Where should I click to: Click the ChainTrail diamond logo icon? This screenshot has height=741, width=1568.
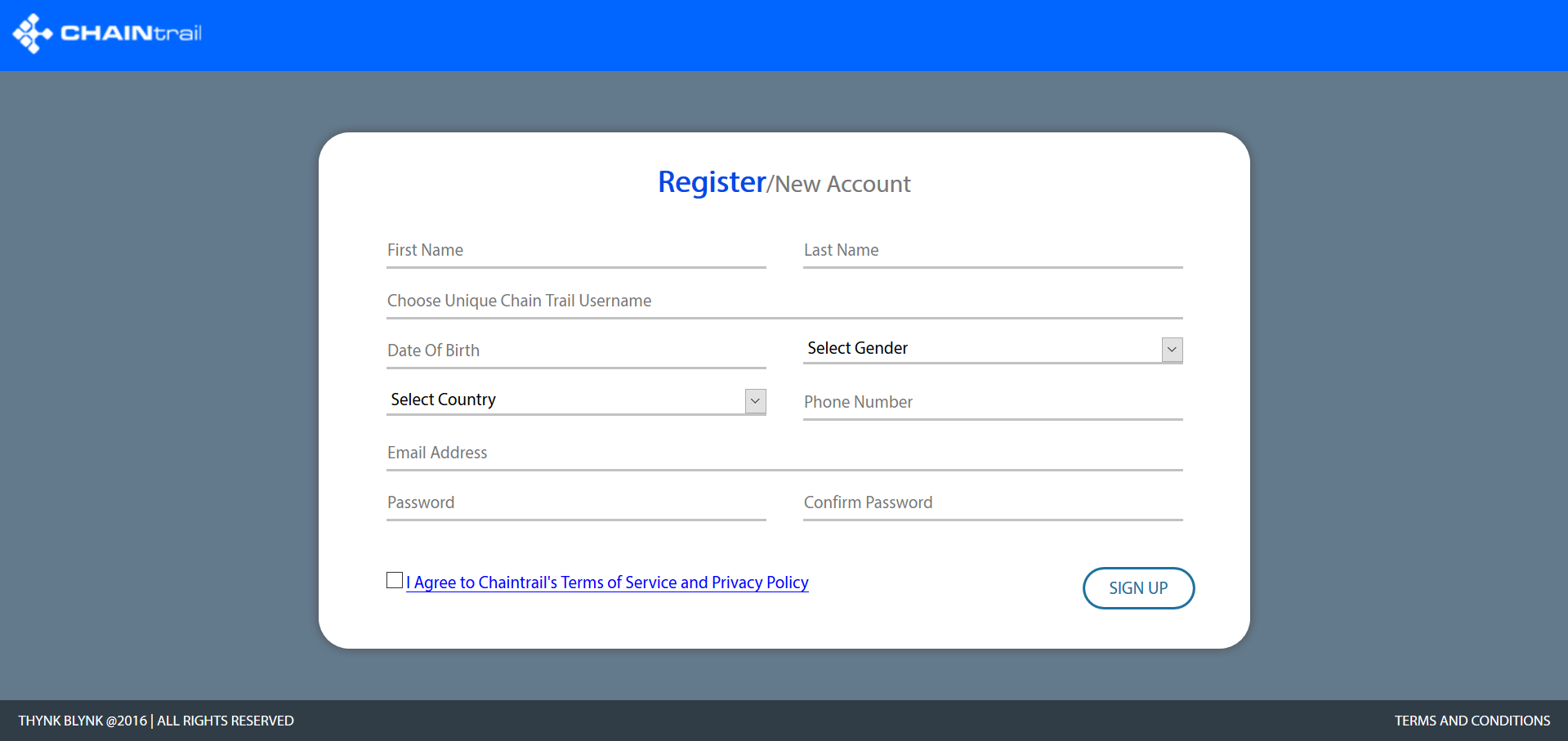(32, 33)
